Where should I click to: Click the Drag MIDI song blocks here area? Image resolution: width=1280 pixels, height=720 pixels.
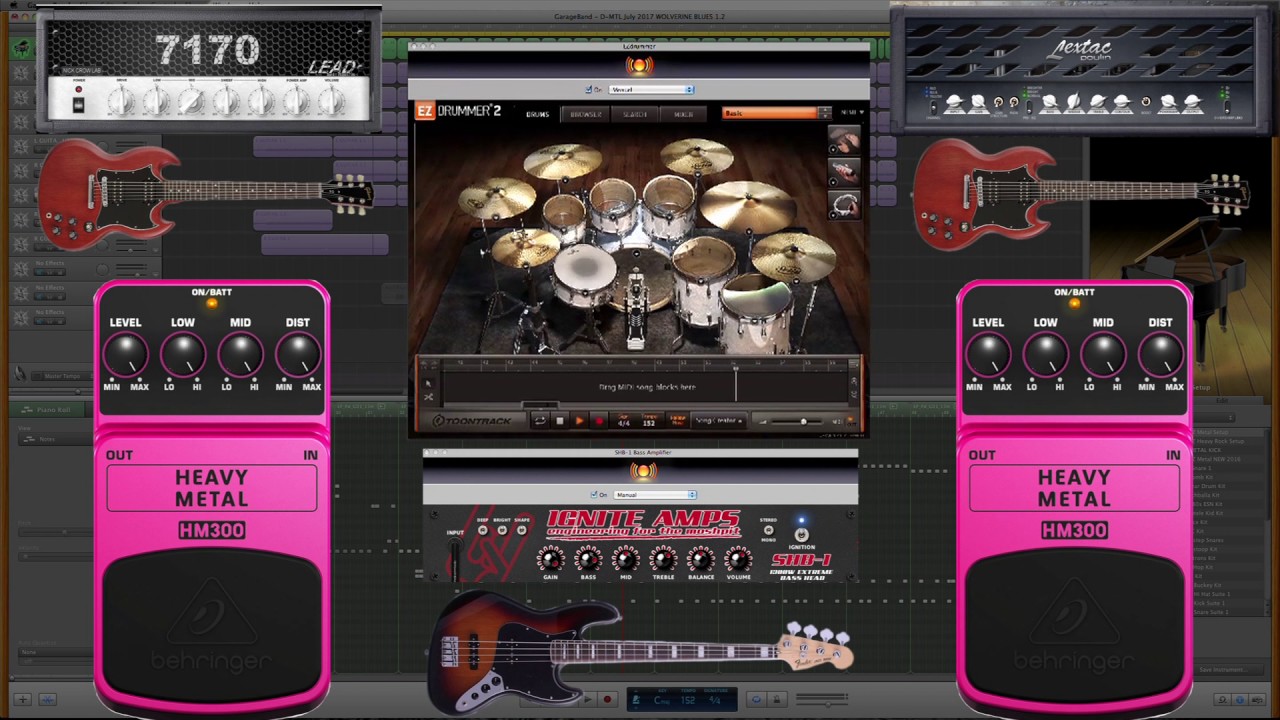[647, 387]
